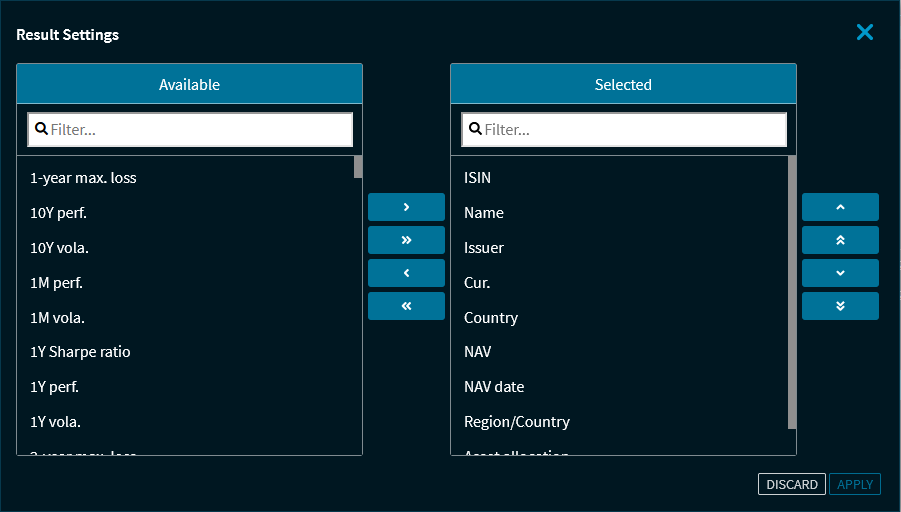Remove all items with double left arrow
901x512 pixels.
point(406,306)
